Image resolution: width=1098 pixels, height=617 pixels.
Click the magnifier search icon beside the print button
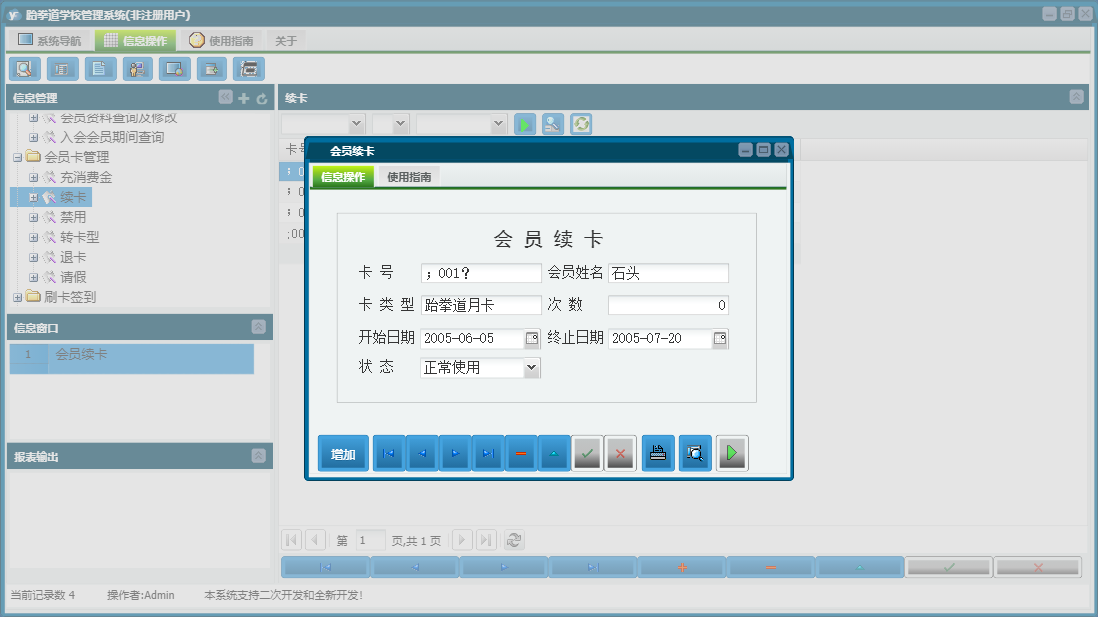click(x=695, y=453)
